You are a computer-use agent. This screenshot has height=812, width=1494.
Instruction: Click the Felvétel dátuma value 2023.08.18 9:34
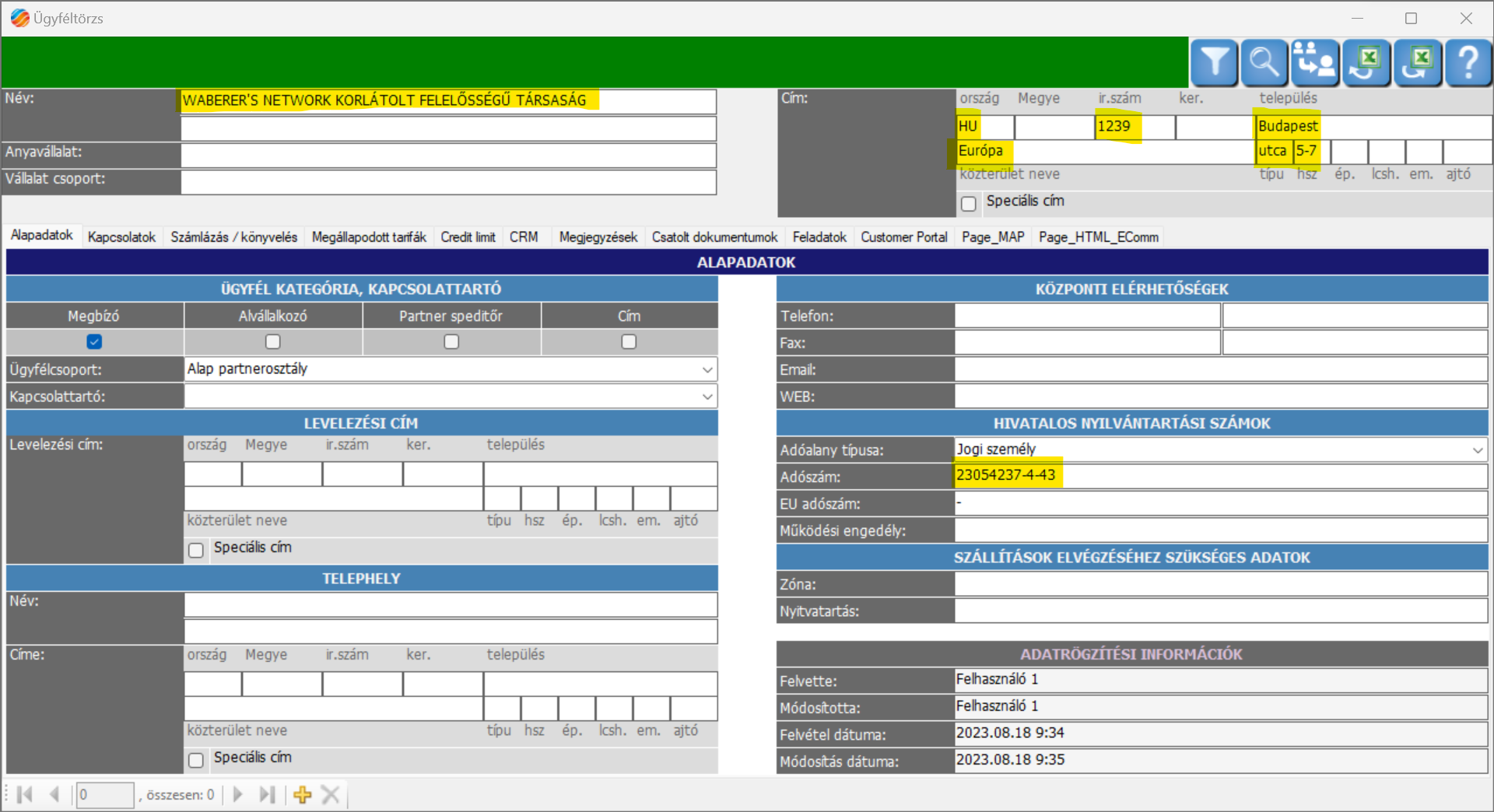[1221, 733]
